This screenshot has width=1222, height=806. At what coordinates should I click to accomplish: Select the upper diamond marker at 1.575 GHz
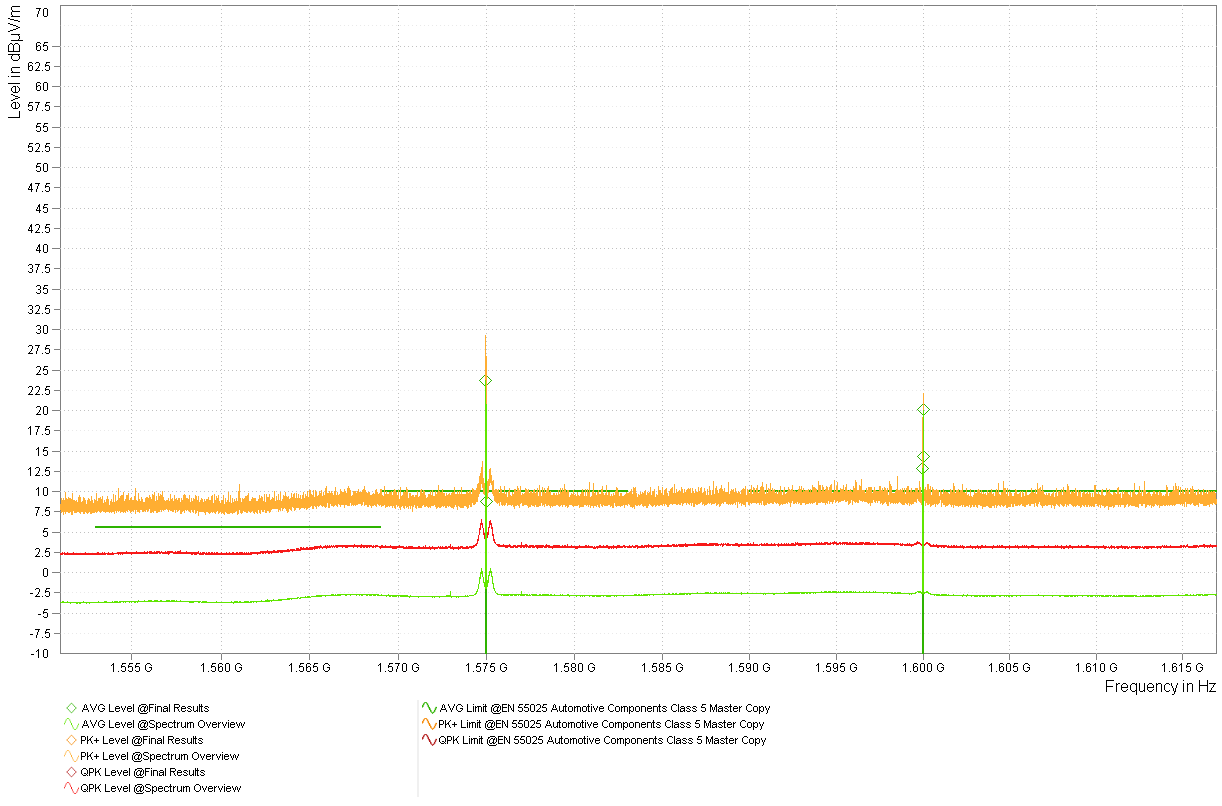coord(485,381)
